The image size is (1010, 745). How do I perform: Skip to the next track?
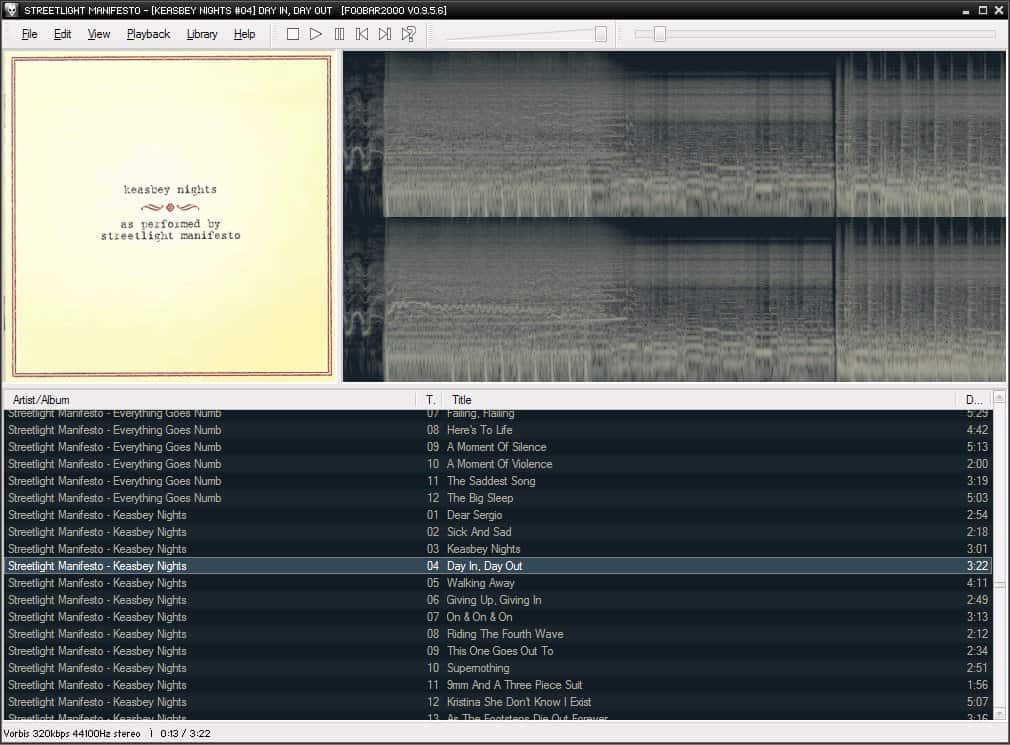tap(385, 33)
